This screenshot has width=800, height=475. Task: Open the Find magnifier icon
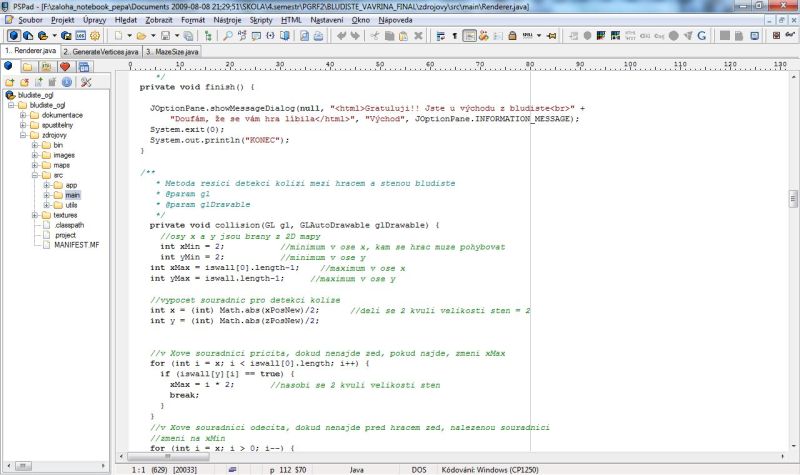point(228,36)
